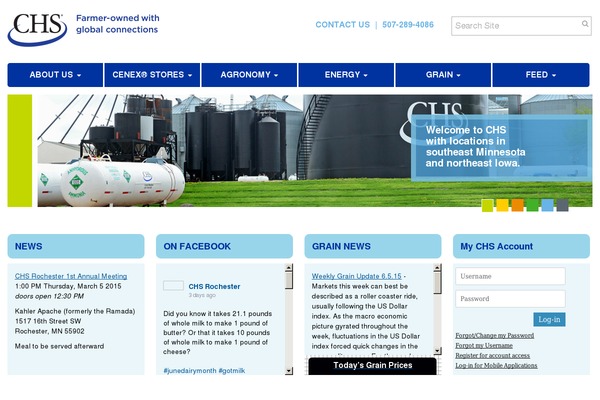Open the Grain dropdown menu
Image resolution: width=600 pixels, height=400 pixels.
(x=443, y=75)
